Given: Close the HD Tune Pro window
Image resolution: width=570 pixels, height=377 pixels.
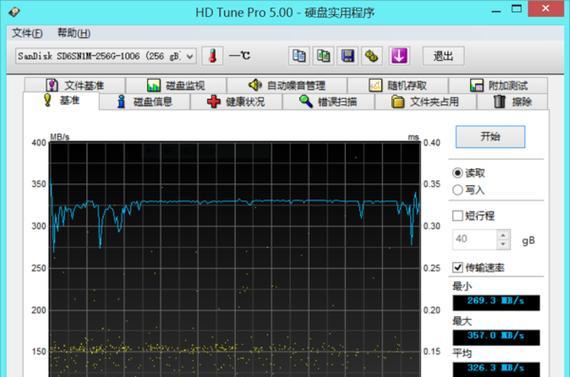Looking at the screenshot, I should (x=546, y=8).
